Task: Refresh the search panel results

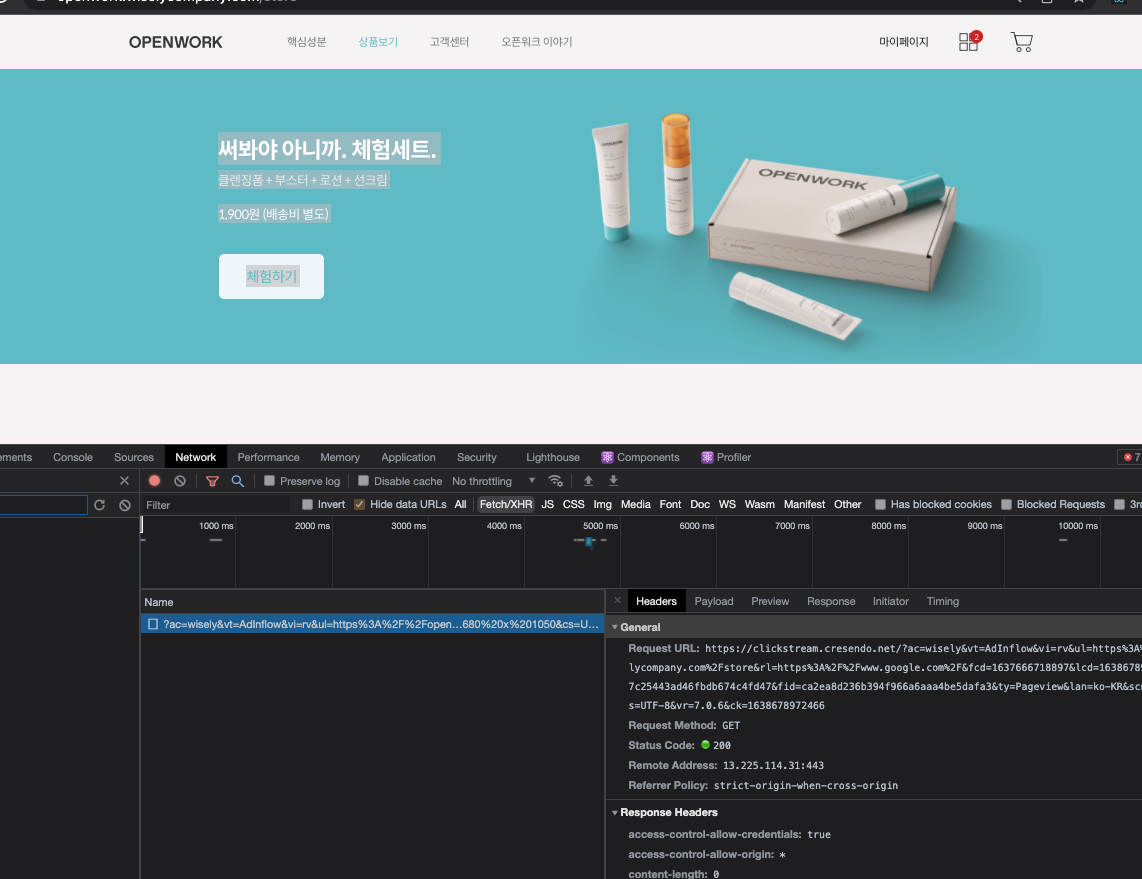Action: (x=100, y=505)
